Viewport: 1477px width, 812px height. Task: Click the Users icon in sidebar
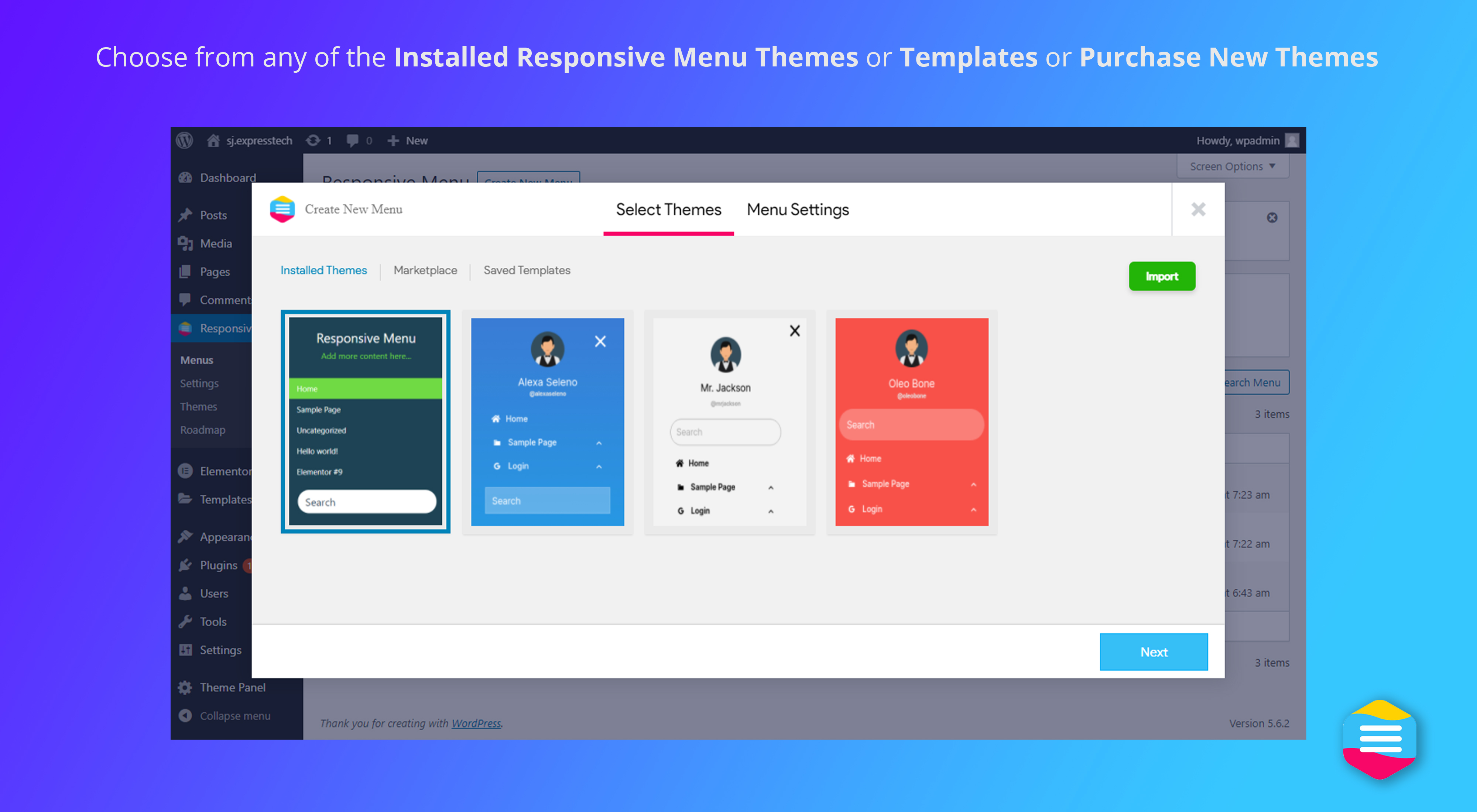coord(185,593)
